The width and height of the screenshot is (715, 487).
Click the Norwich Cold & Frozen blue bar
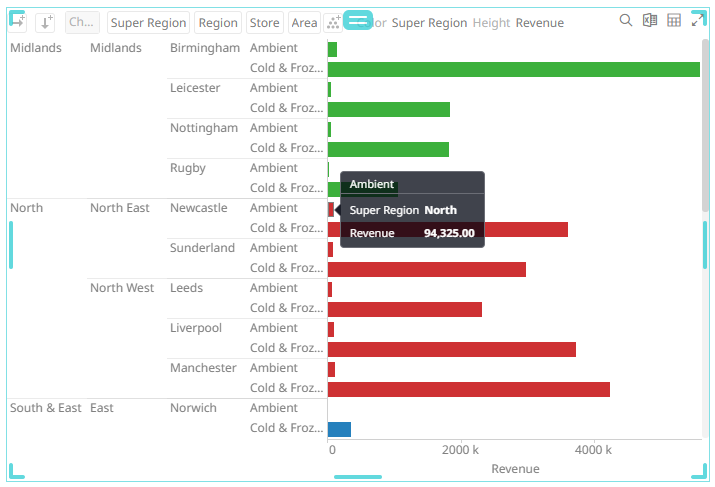(339, 428)
